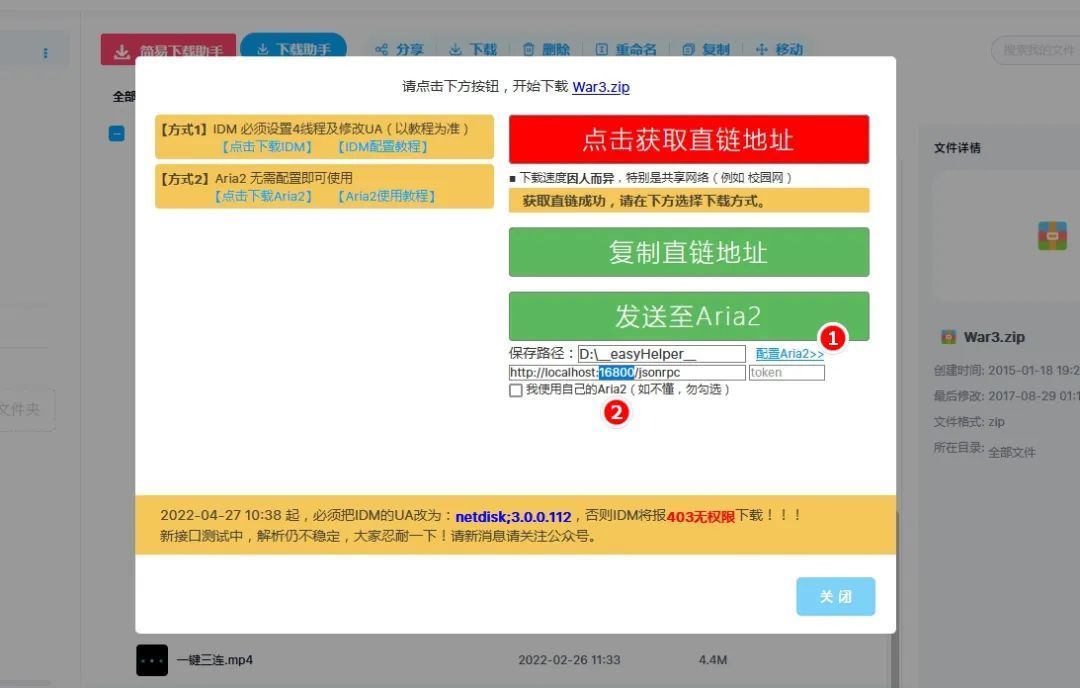This screenshot has width=1080, height=688.
Task: Click the file size 4.4M
Action: click(713, 660)
